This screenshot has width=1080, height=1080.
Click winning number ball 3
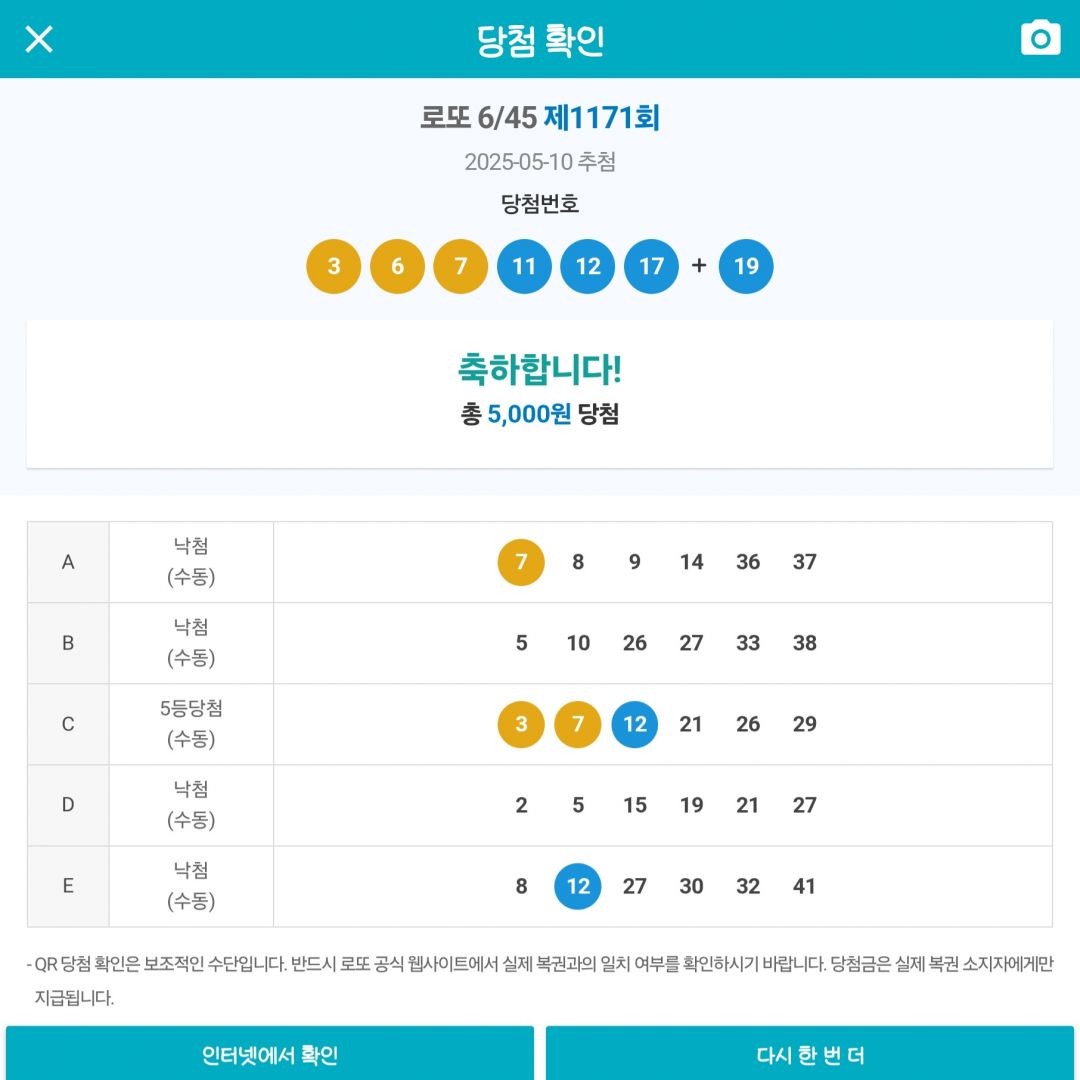click(x=333, y=266)
